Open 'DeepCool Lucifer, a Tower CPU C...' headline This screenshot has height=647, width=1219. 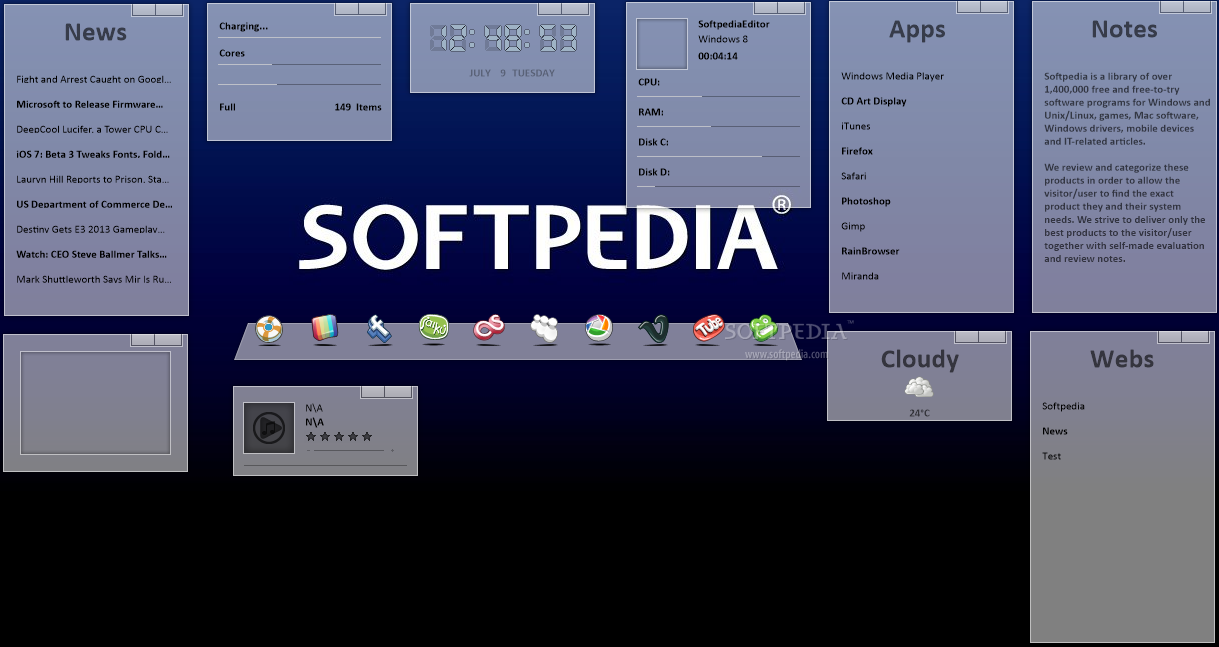pyautogui.click(x=90, y=129)
